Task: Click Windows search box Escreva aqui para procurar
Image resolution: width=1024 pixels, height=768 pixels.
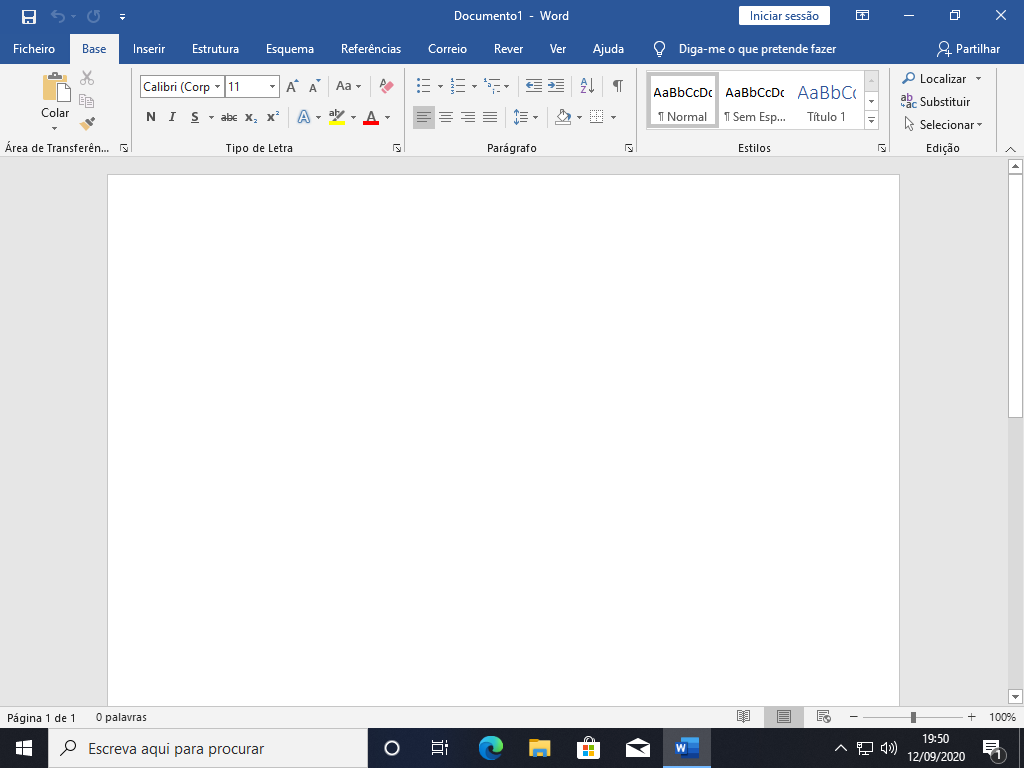Action: click(x=208, y=748)
